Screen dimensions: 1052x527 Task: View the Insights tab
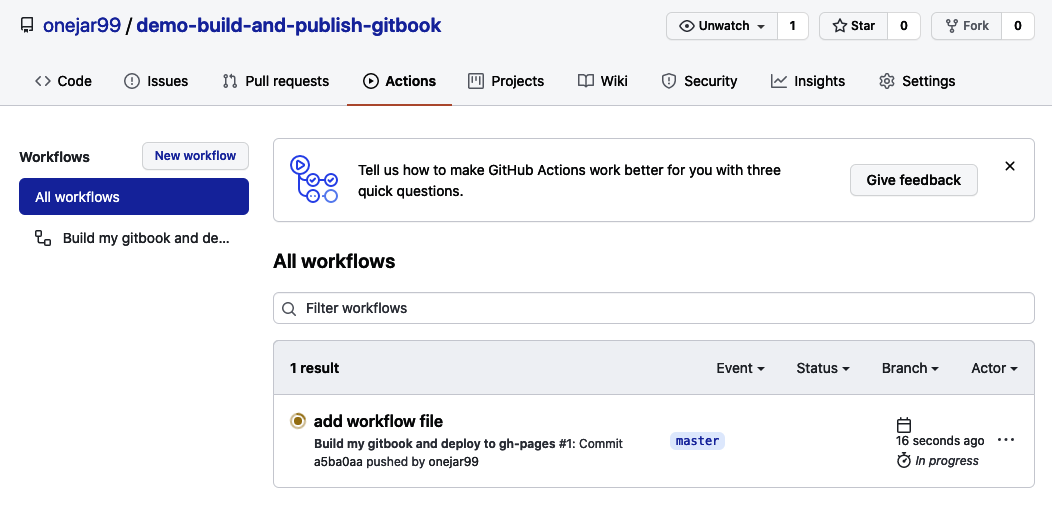point(808,81)
